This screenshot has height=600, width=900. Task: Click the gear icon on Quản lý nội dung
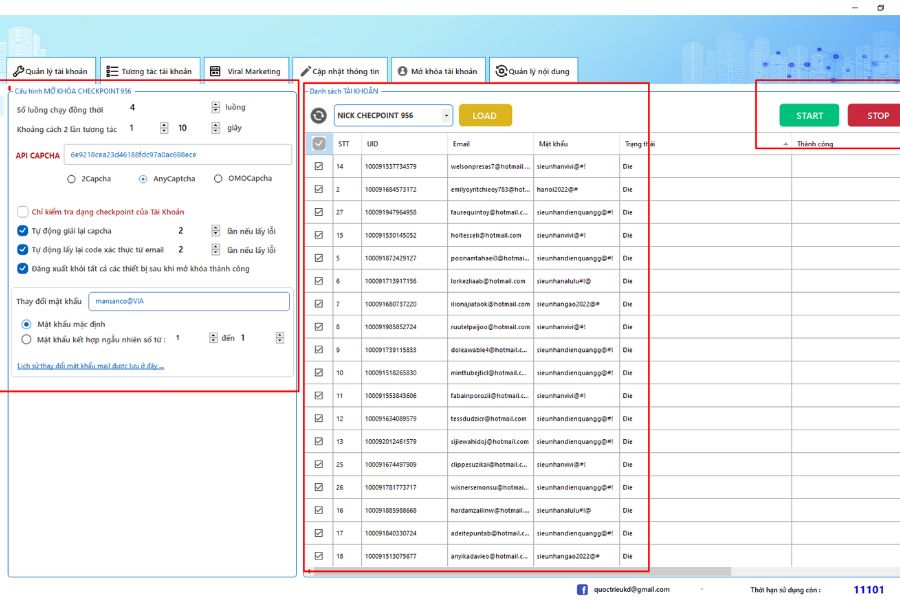(x=500, y=71)
